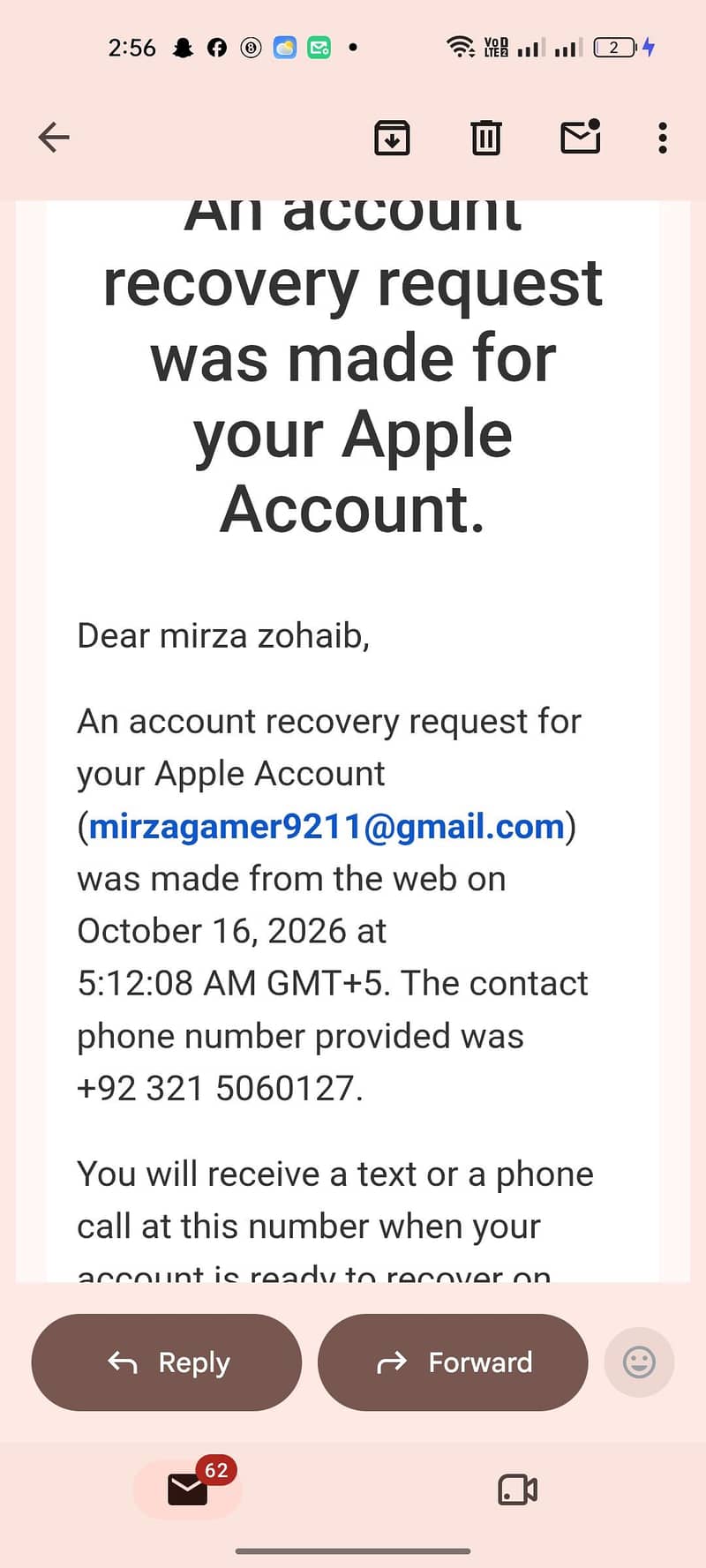Add an emoji reaction with smiley icon
This screenshot has height=1568, width=706.
coord(639,1362)
